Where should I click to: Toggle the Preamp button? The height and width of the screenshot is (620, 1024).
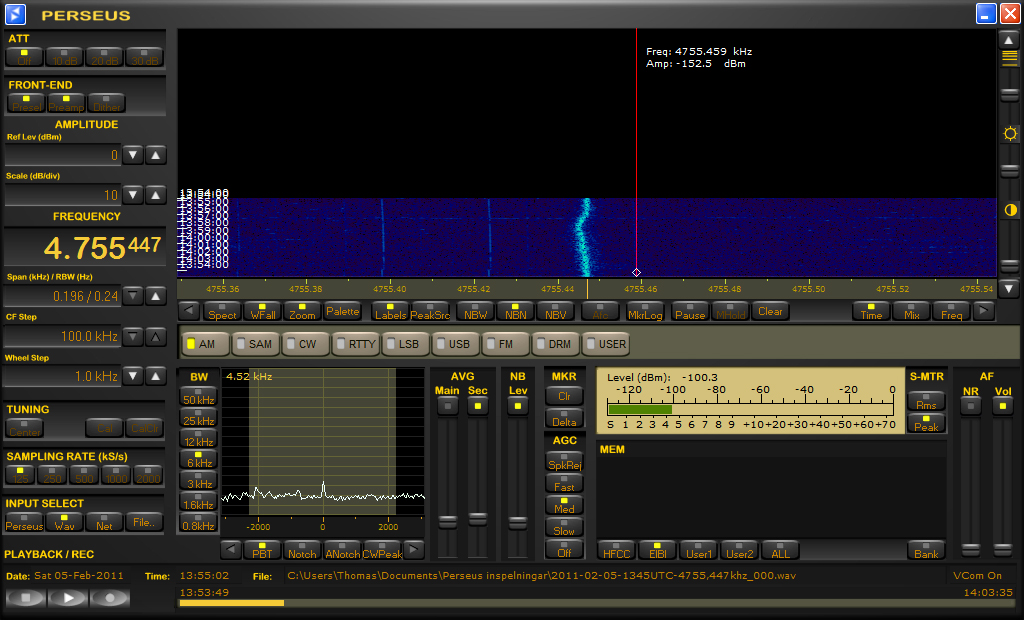(x=66, y=103)
